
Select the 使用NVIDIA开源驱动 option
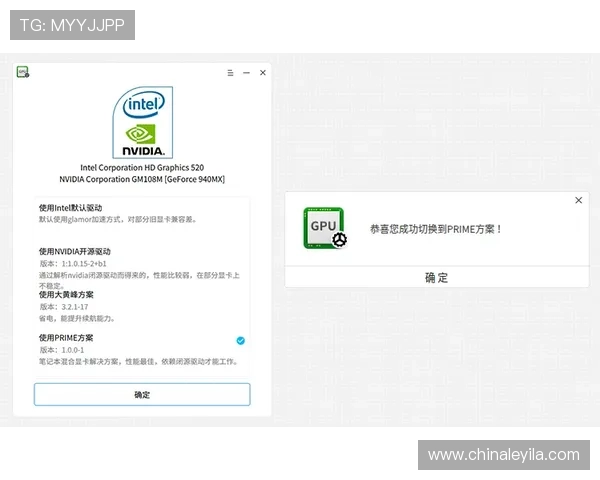click(142, 268)
